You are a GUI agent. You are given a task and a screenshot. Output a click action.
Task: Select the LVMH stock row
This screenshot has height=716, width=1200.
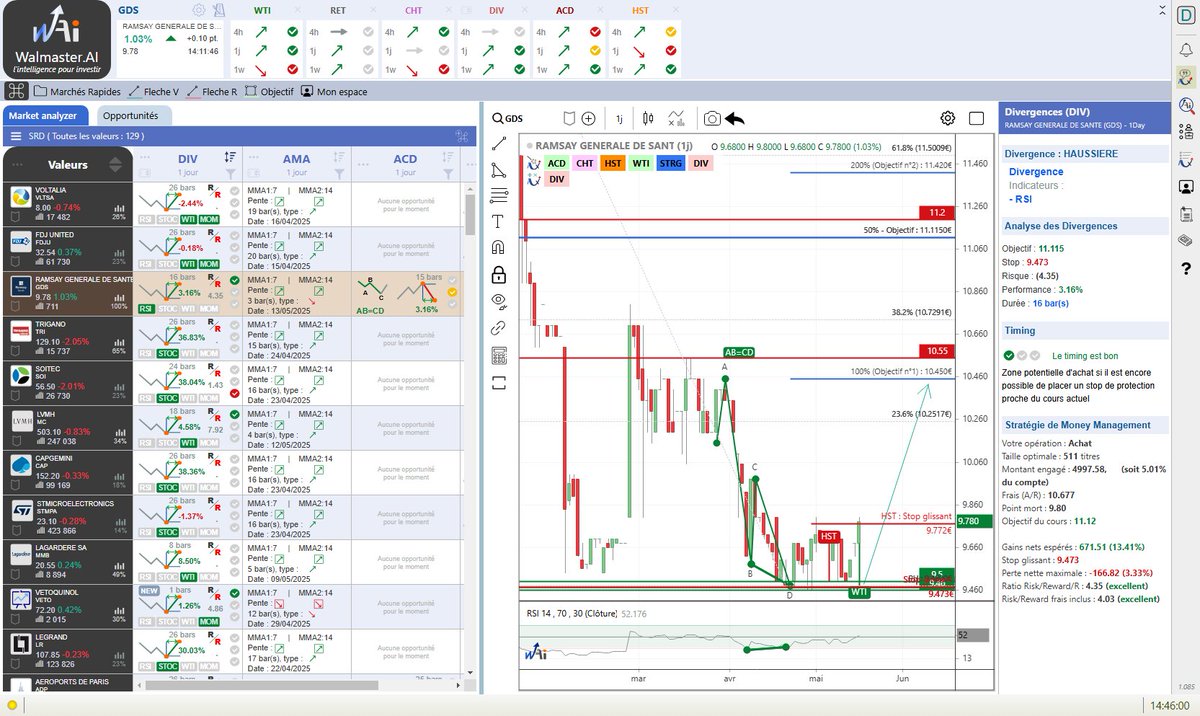point(67,428)
